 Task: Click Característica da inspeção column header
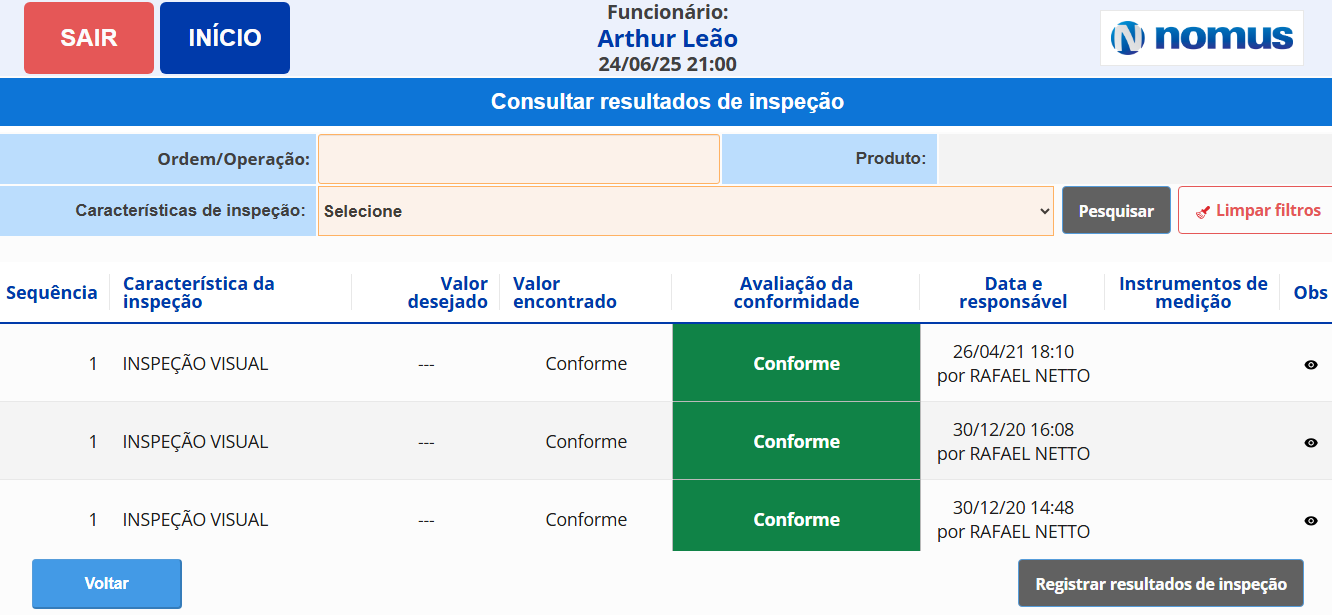click(x=198, y=293)
